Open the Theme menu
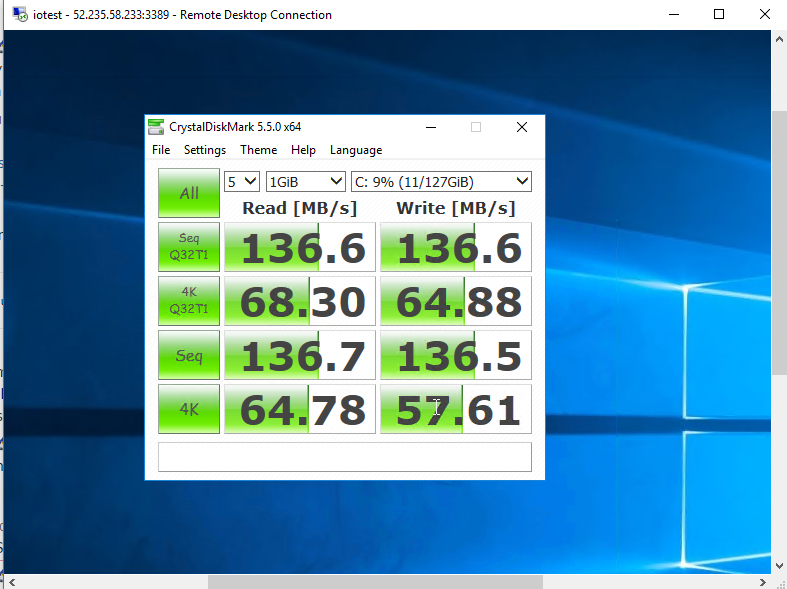 click(x=258, y=150)
